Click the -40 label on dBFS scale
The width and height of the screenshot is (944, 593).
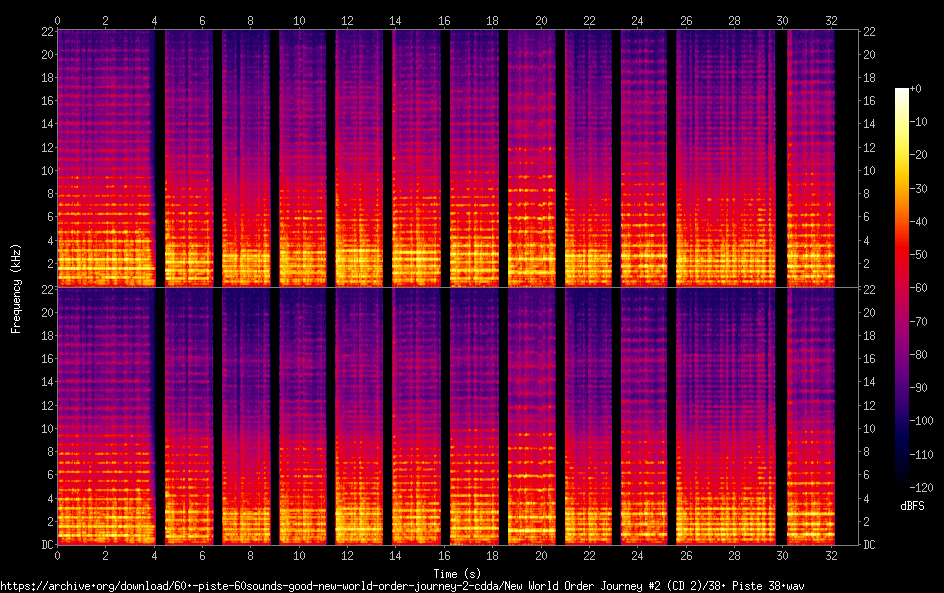pos(919,222)
